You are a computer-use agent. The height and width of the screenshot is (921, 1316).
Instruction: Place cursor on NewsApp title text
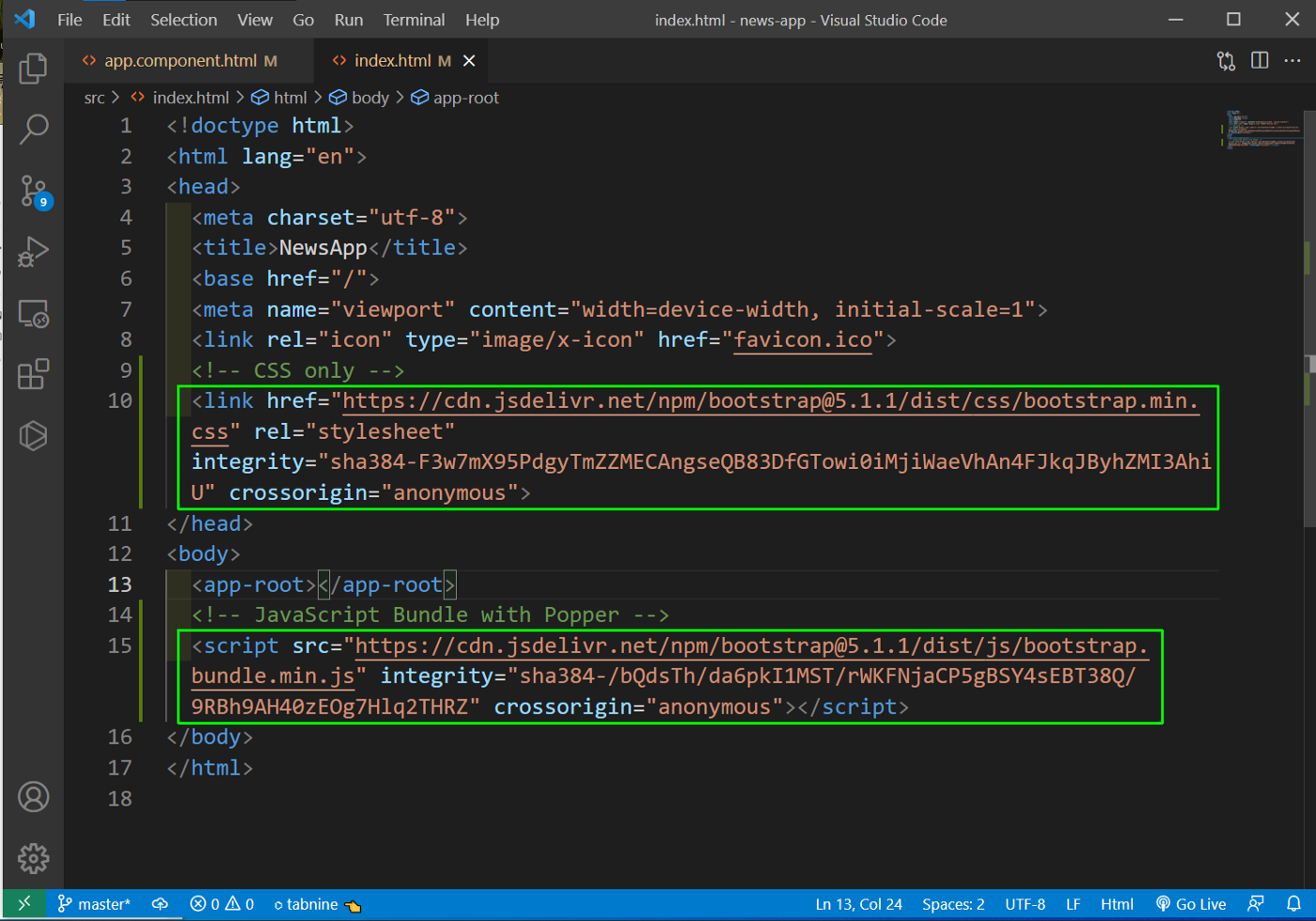322,248
